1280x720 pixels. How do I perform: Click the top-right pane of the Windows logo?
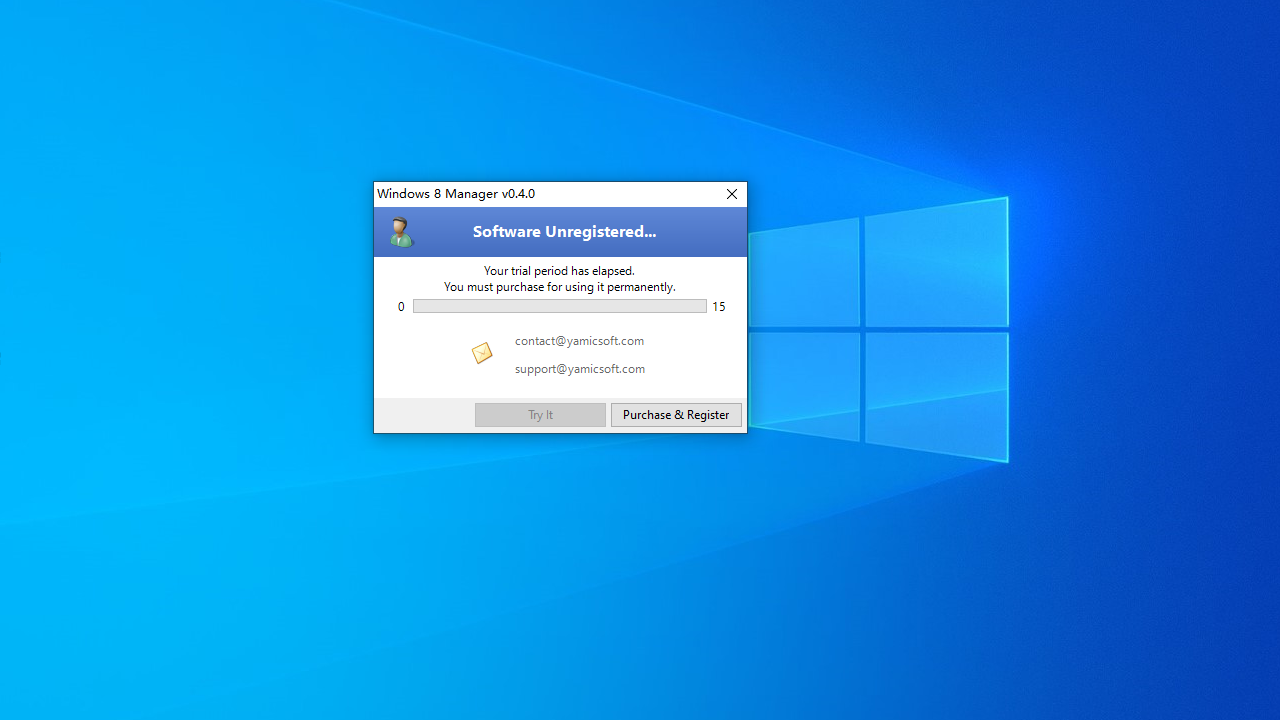coord(936,264)
